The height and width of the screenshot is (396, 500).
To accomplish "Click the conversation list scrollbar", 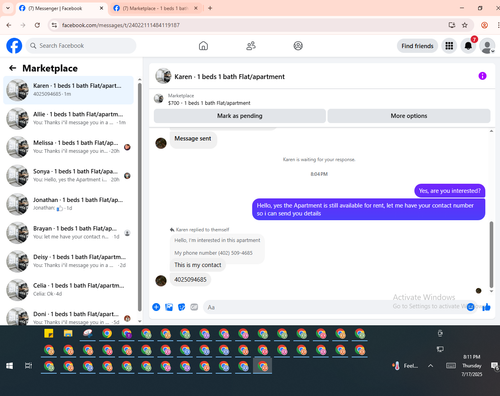I will [140, 197].
